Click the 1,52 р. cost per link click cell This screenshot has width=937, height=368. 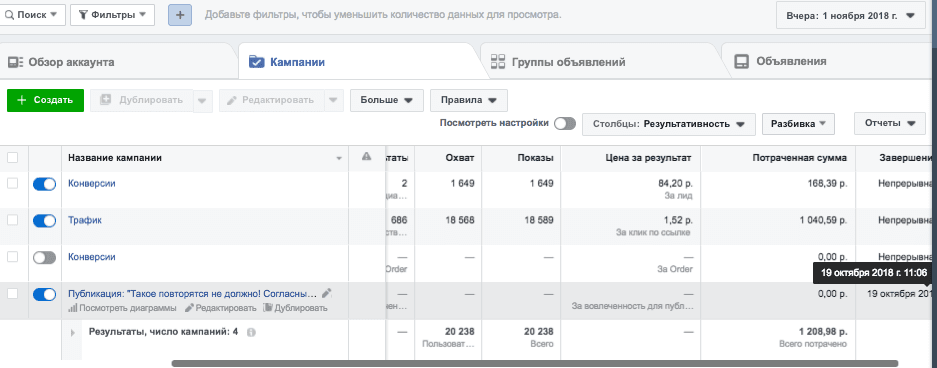point(677,220)
